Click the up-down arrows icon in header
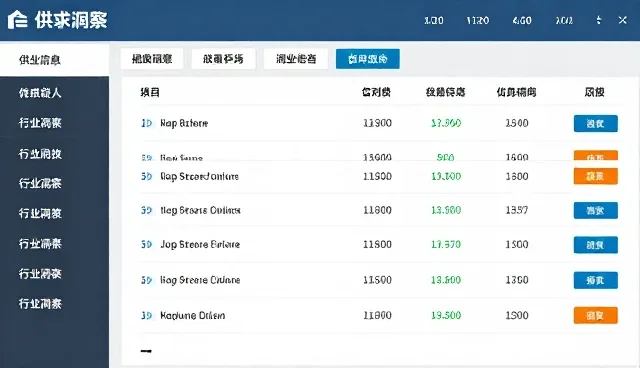 (x=599, y=20)
